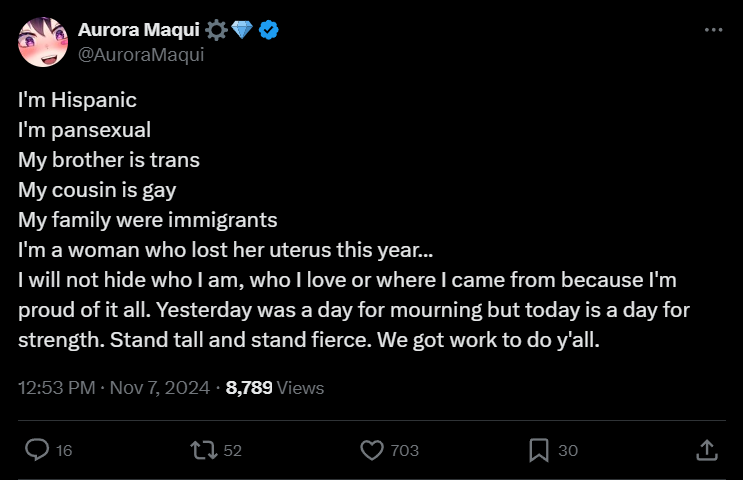Click the like count of 703

click(404, 451)
